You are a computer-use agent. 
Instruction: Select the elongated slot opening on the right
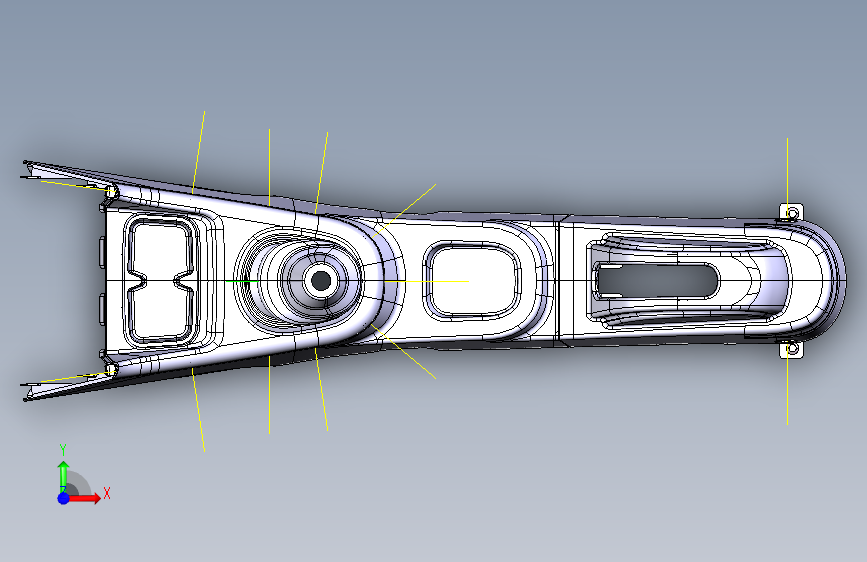656,280
